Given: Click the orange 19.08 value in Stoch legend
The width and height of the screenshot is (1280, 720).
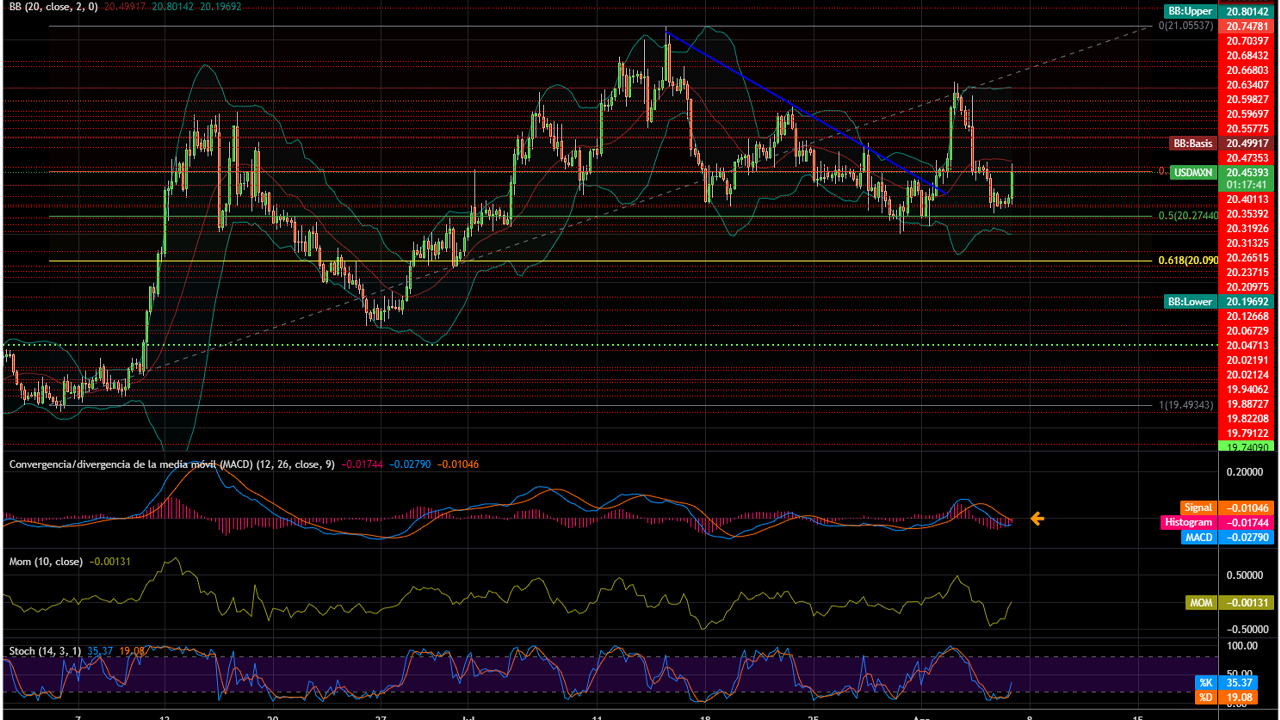Looking at the screenshot, I should (131, 651).
